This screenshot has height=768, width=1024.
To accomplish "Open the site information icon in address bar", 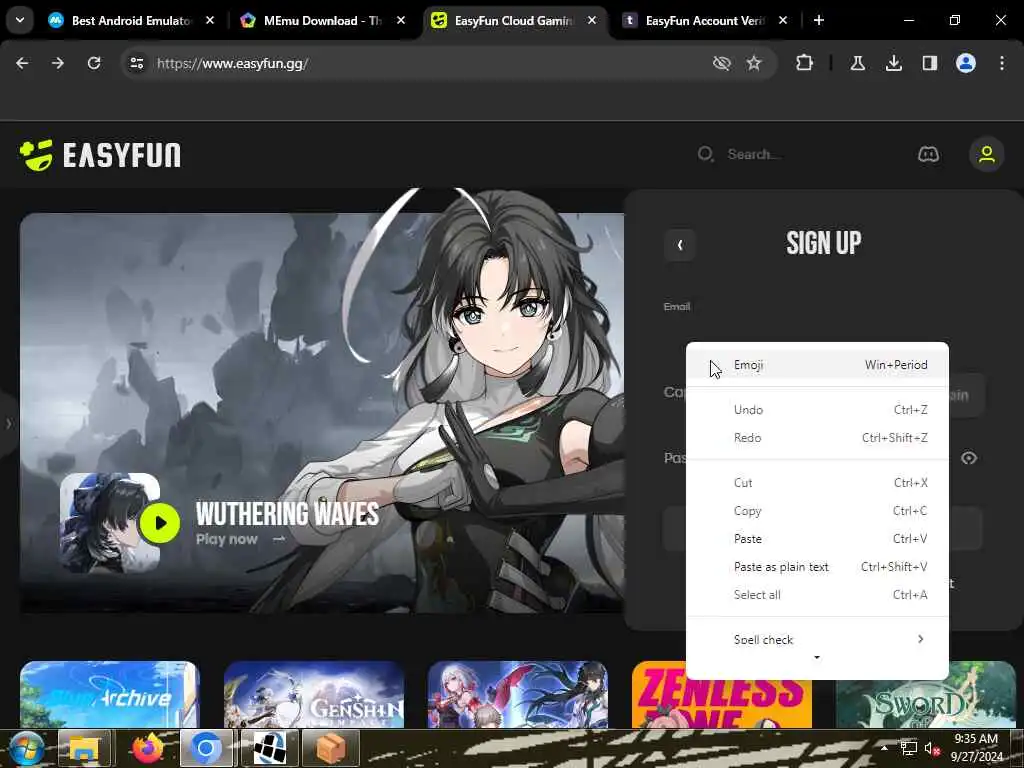I will [x=136, y=63].
